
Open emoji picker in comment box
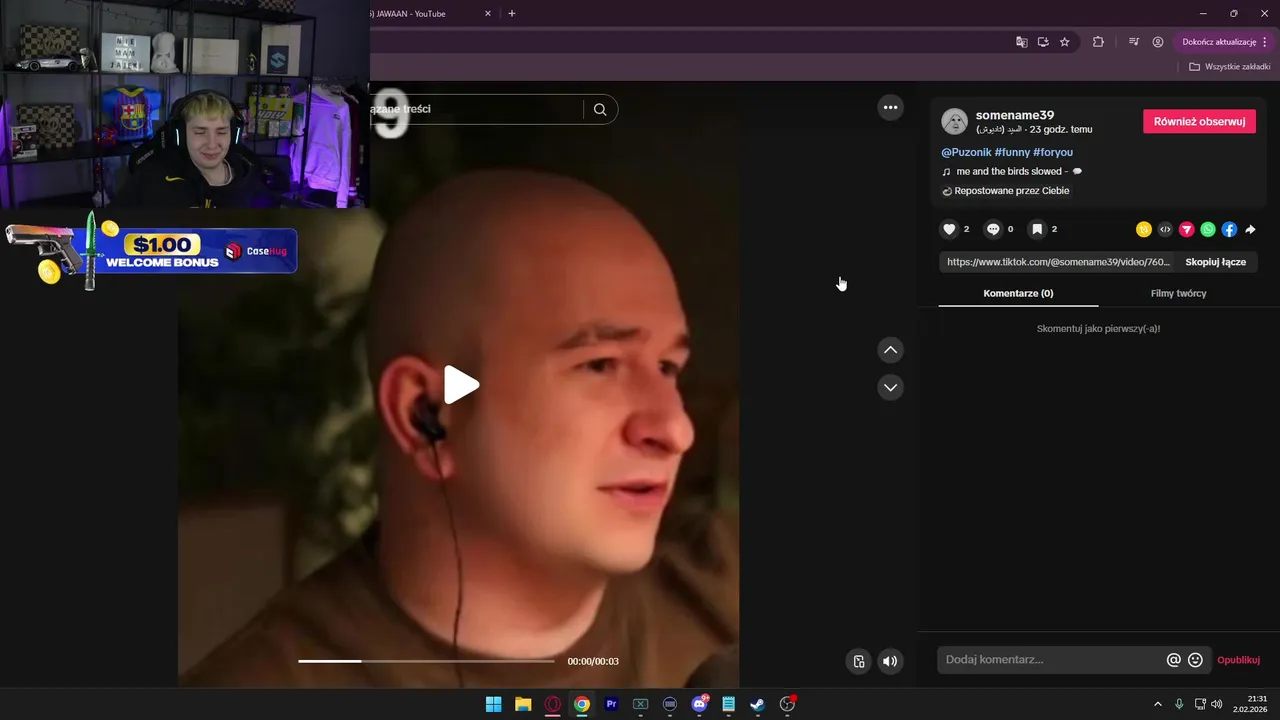click(x=1195, y=660)
